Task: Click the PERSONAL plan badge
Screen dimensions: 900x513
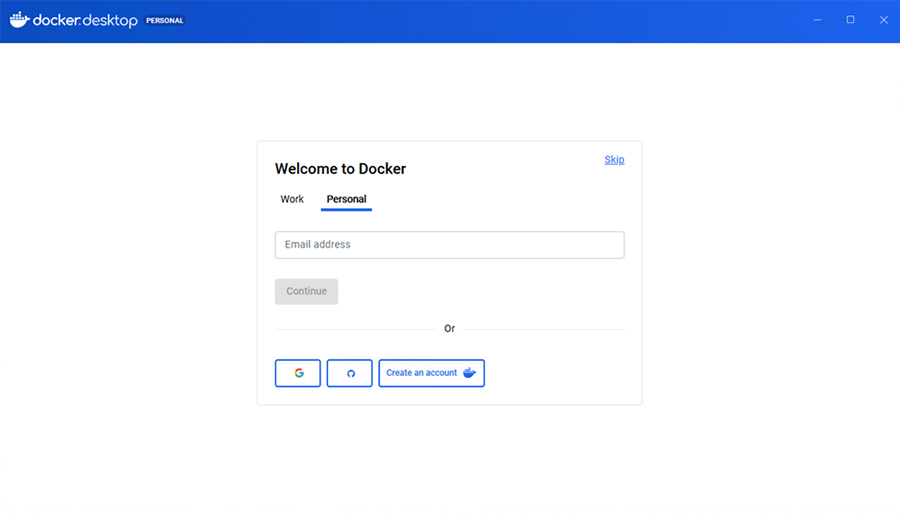Action: [165, 21]
